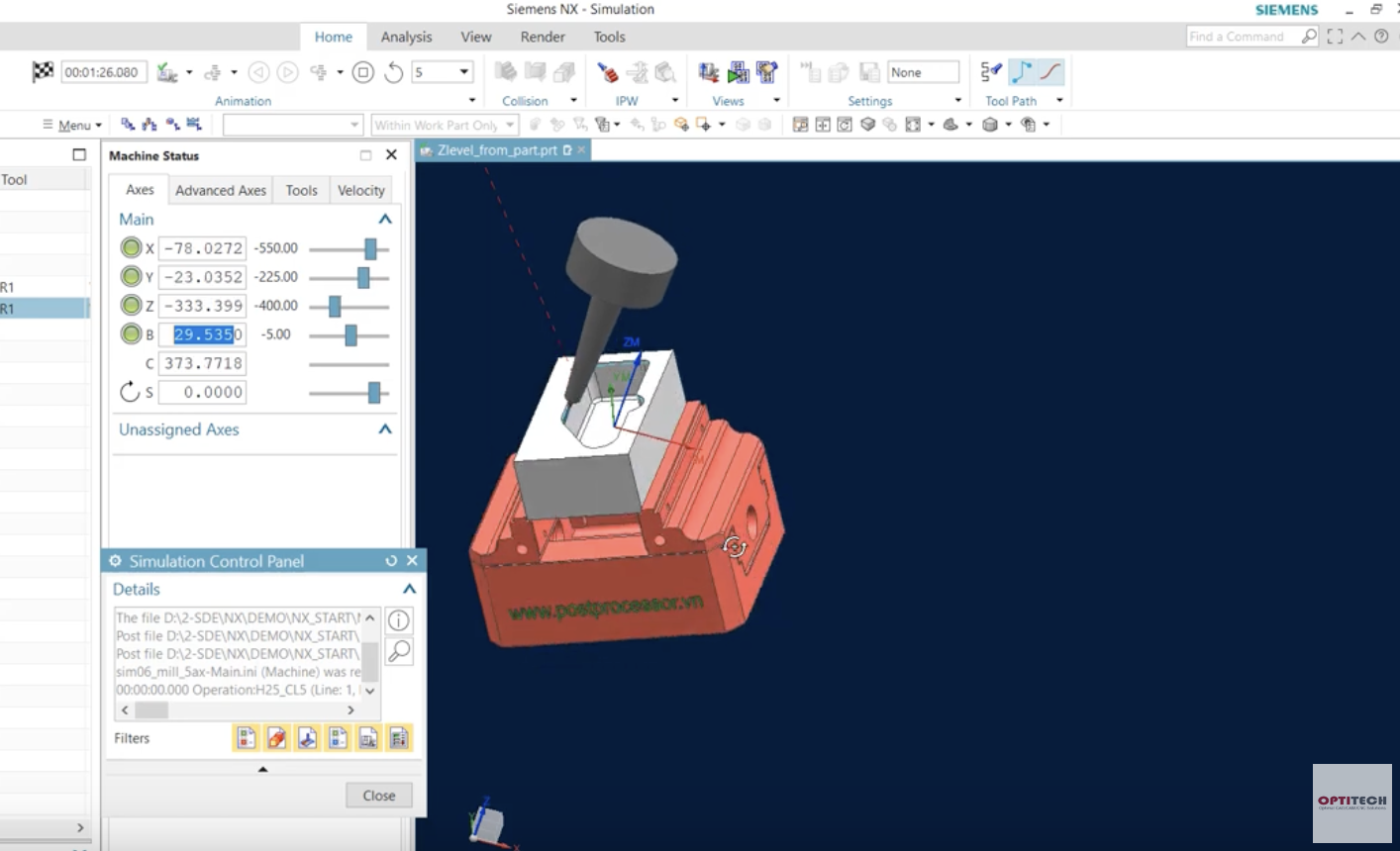1400x851 pixels.
Task: Click the last Filters icon on the right
Action: pos(399,738)
